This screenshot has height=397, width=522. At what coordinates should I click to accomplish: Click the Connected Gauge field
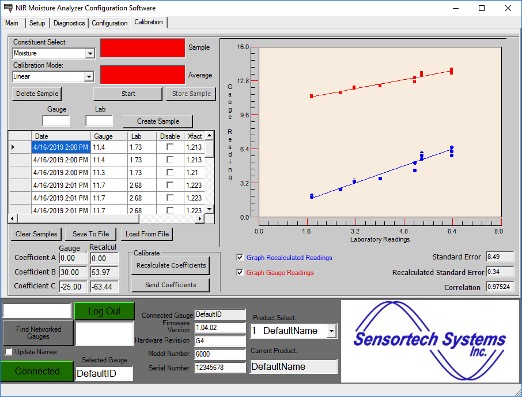pos(220,314)
